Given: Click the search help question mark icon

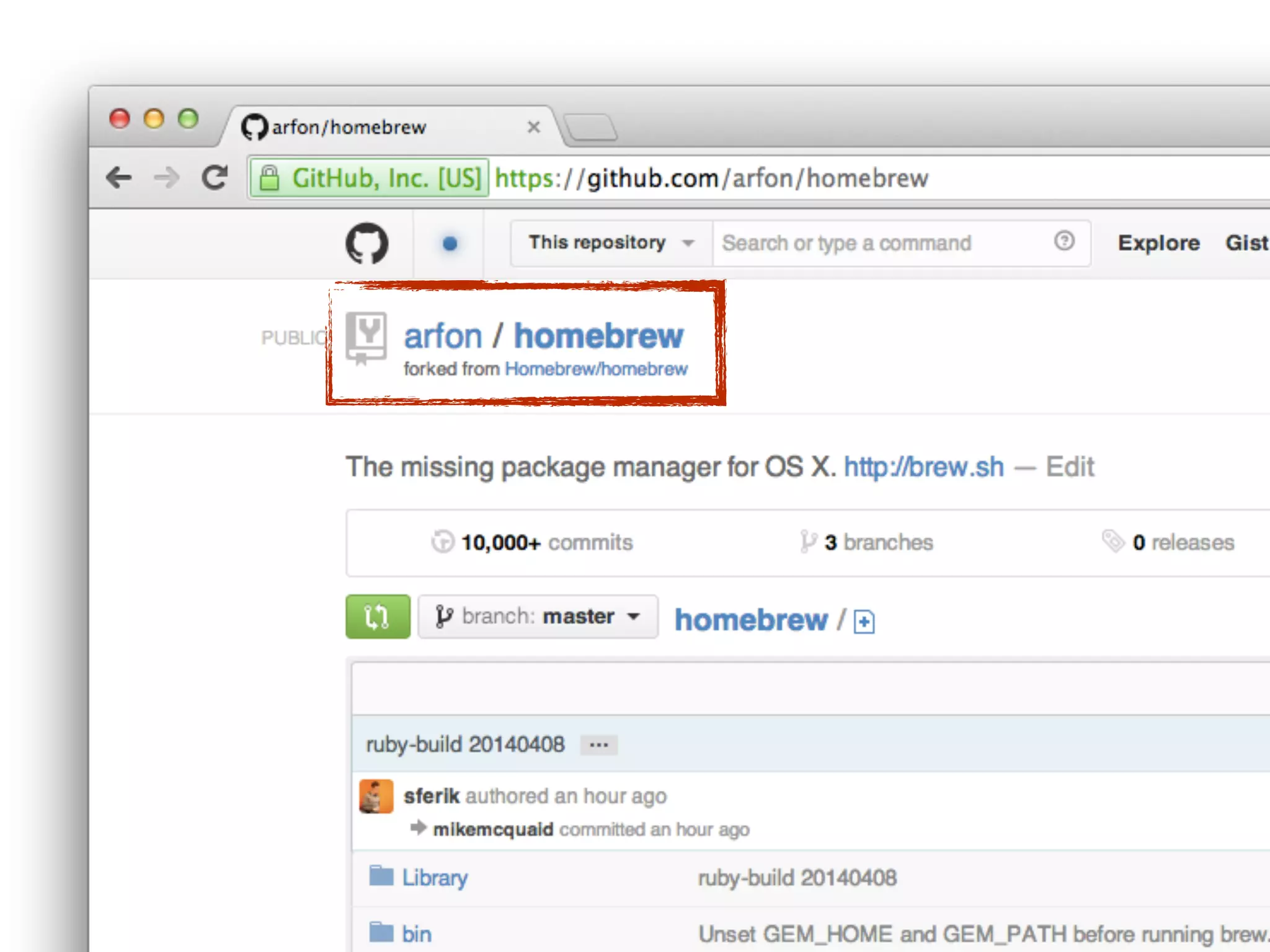Looking at the screenshot, I should 1064,241.
